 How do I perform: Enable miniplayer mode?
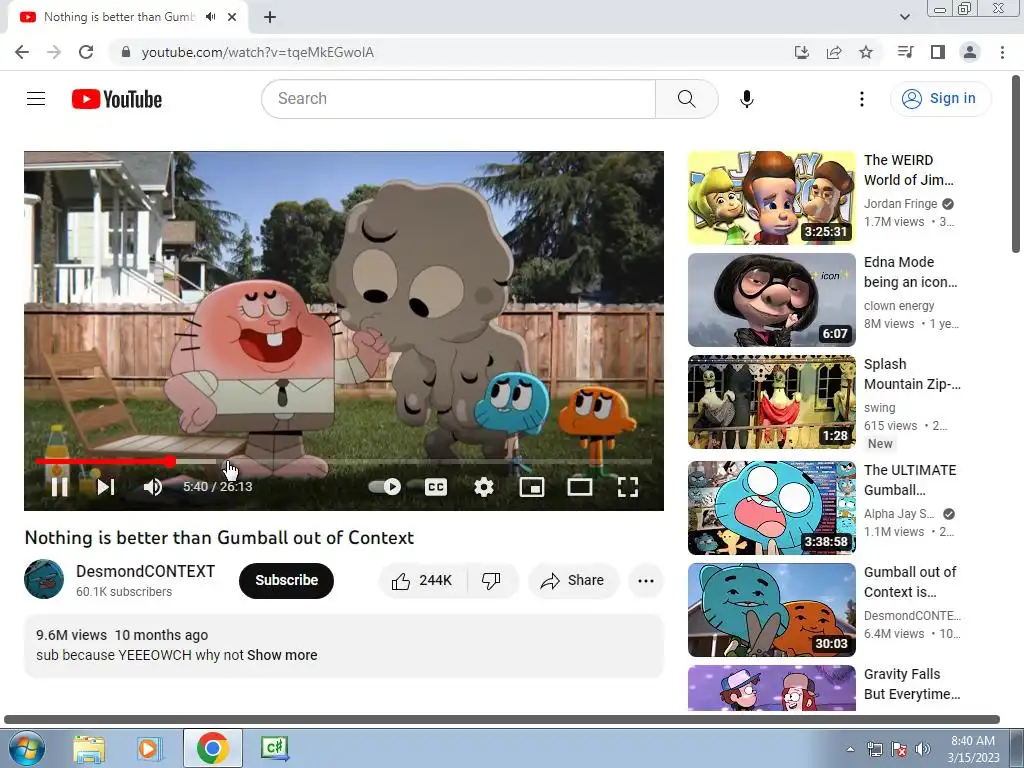coord(532,487)
